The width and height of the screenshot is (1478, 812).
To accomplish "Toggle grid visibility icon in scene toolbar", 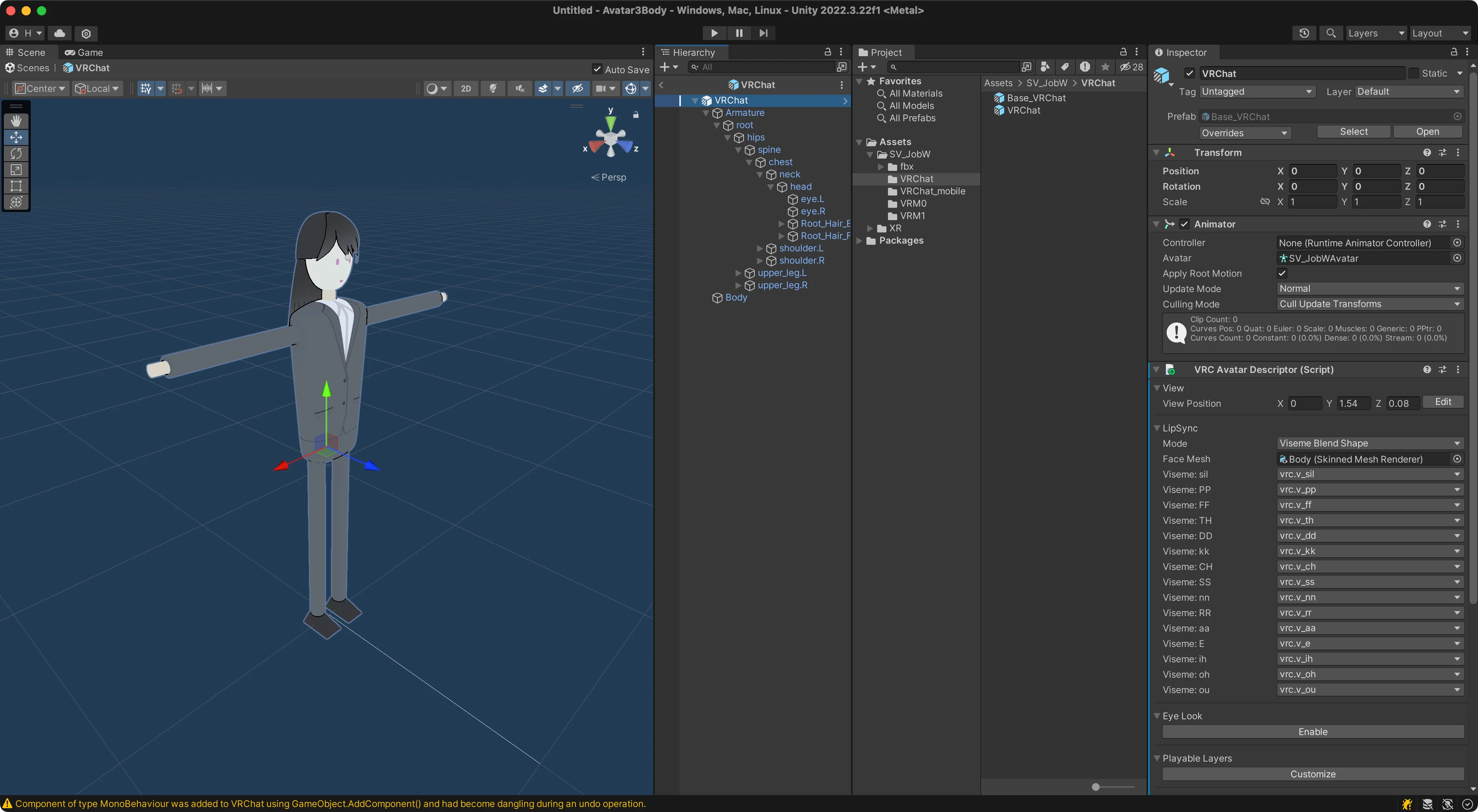I will click(x=146, y=89).
